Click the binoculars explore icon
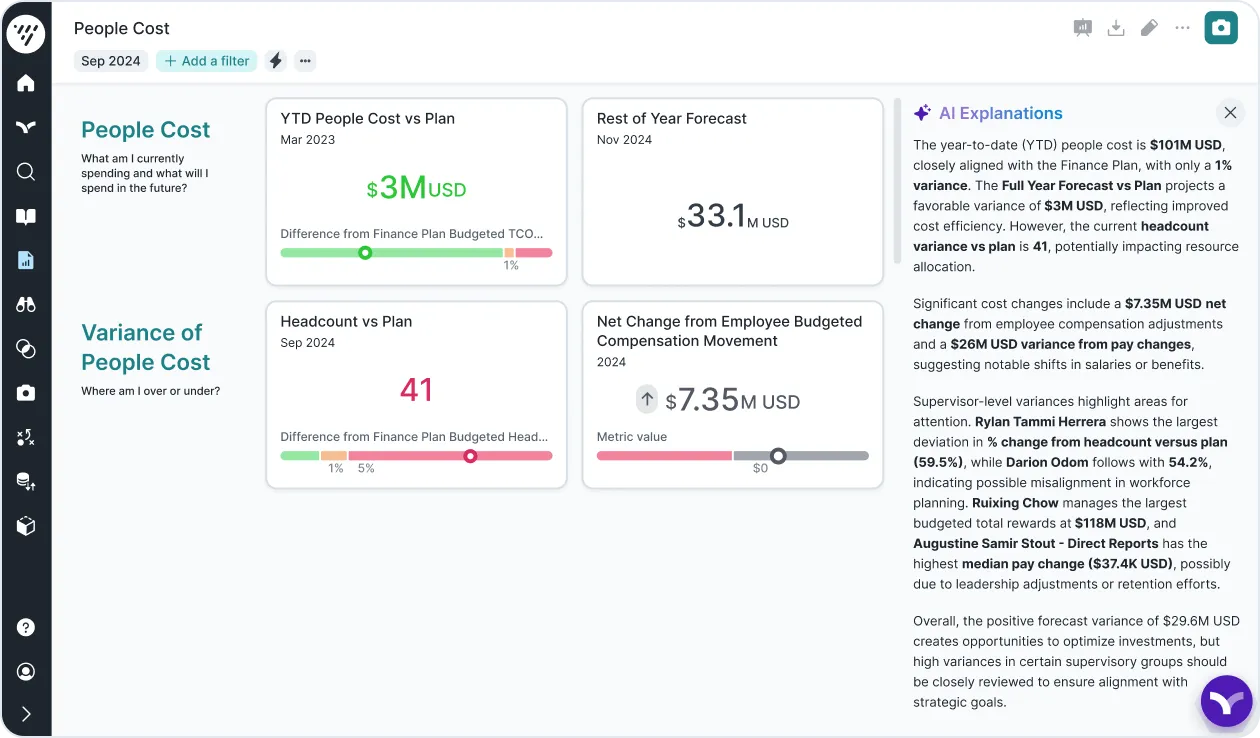This screenshot has height=738, width=1260. click(x=26, y=305)
